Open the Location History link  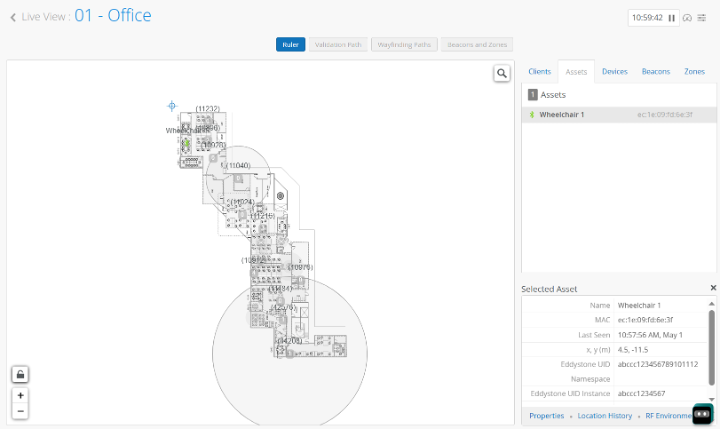click(x=605, y=415)
